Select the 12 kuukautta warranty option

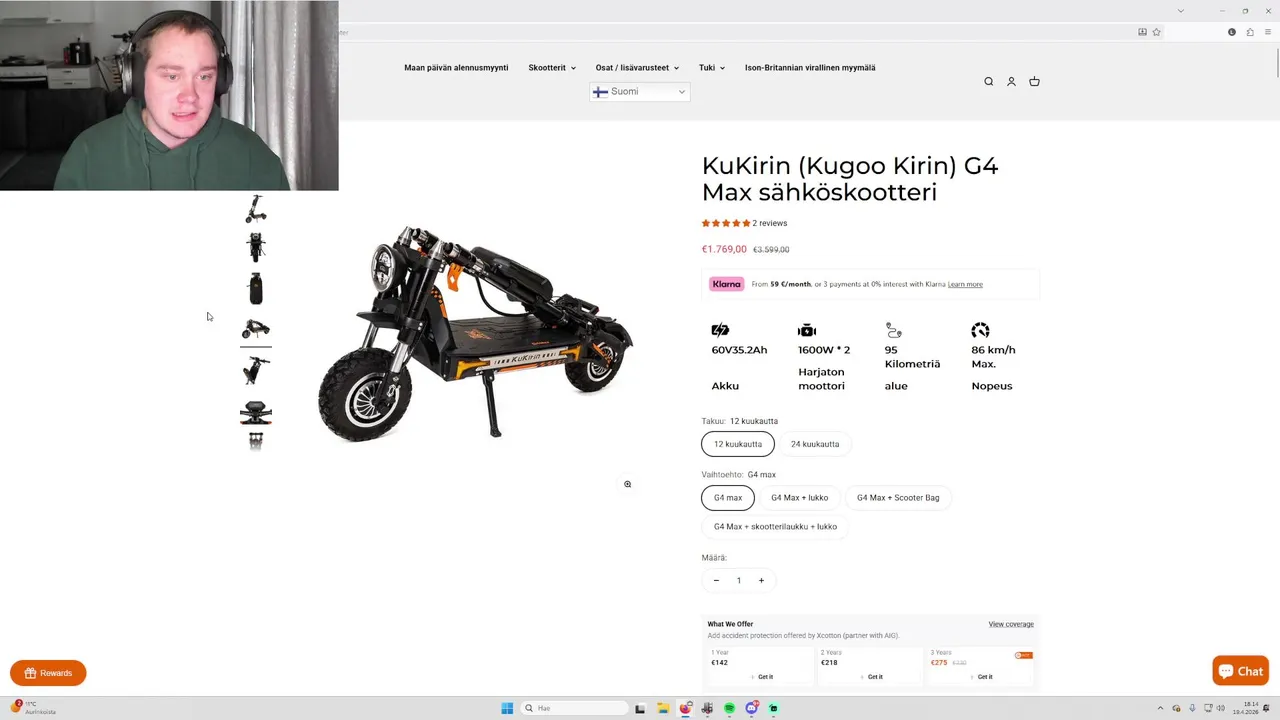738,444
